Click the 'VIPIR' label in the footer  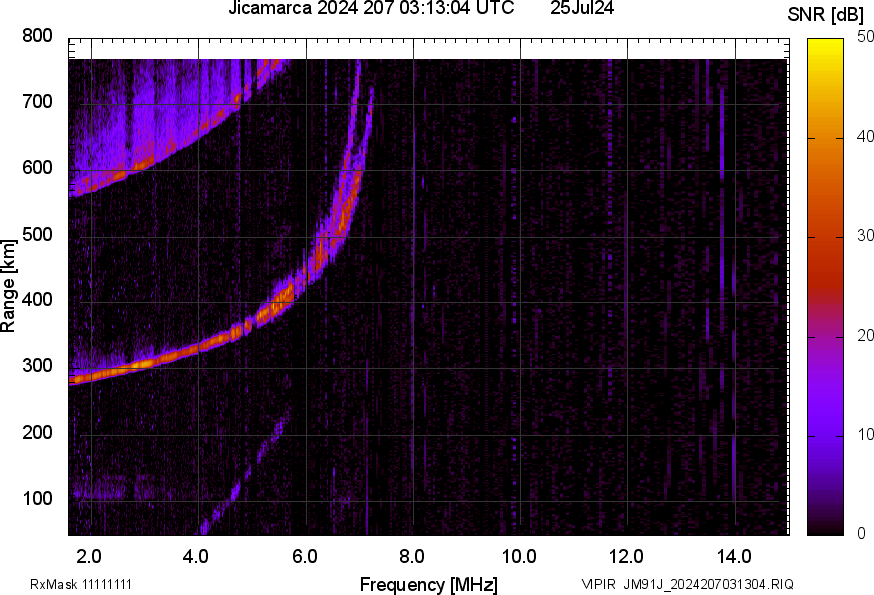599,584
